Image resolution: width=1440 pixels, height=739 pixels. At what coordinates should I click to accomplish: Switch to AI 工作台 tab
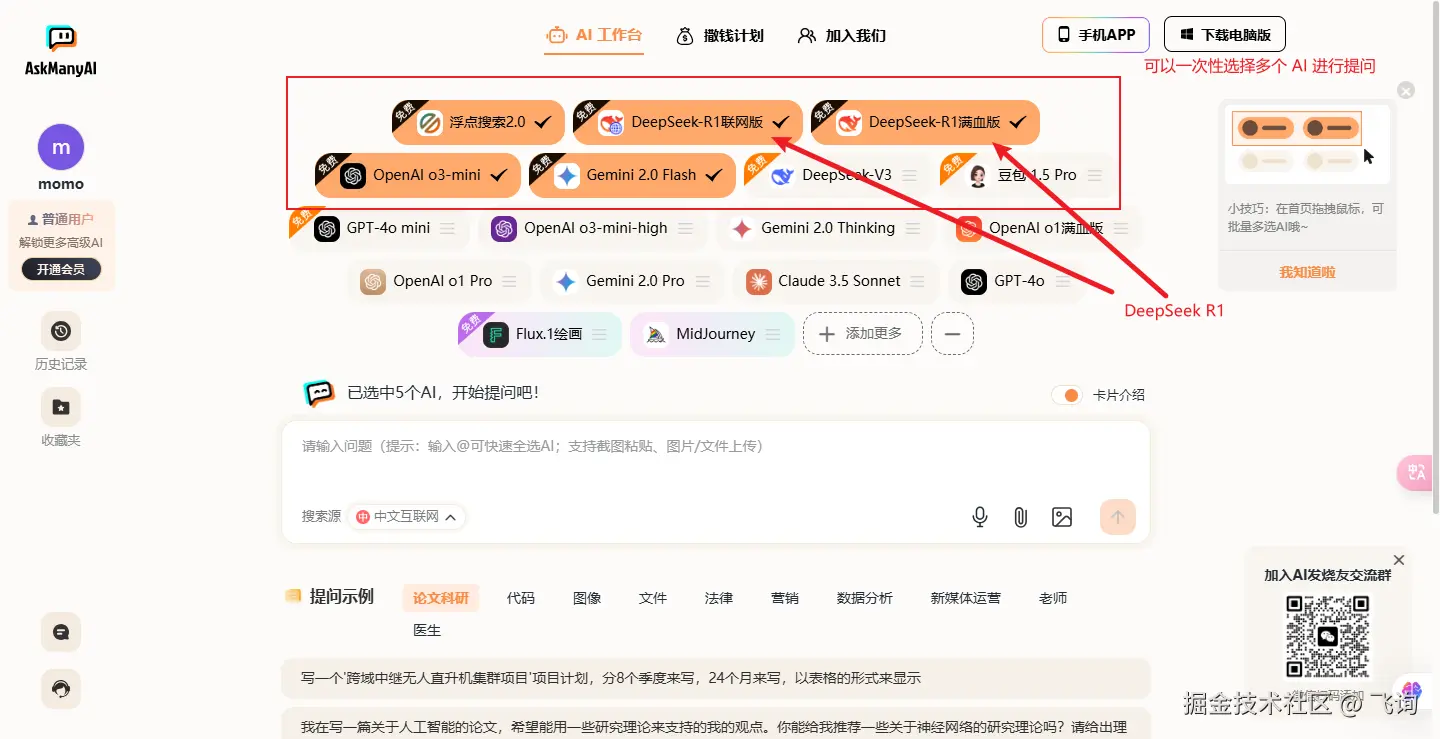pyautogui.click(x=594, y=35)
